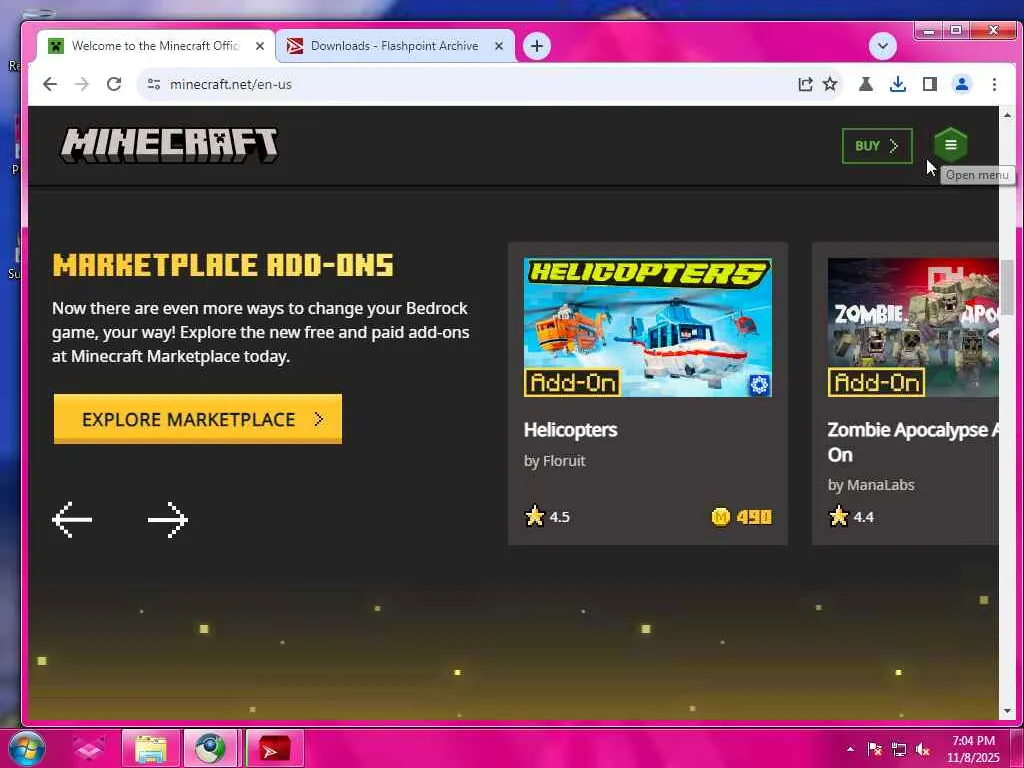Click the Marketplace Add-Ons heading
Viewport: 1024px width, 768px height.
[x=223, y=265]
